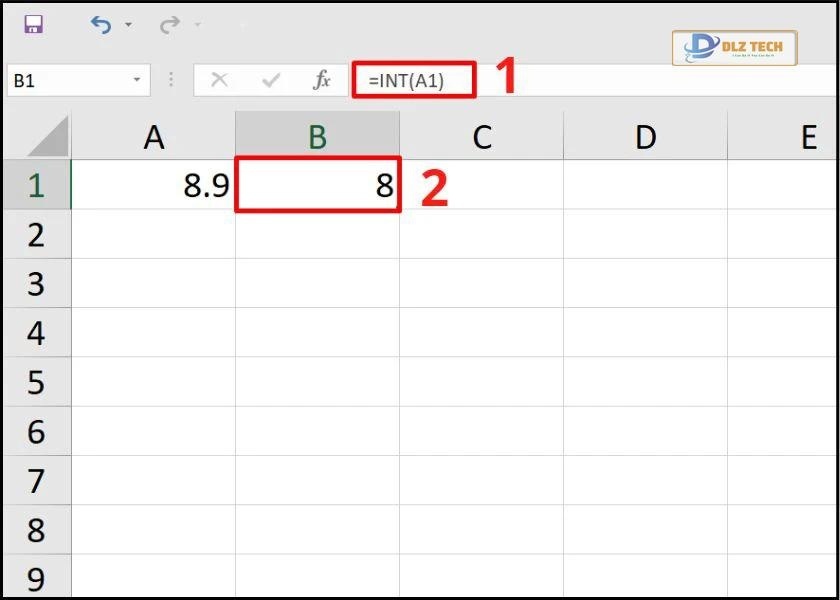
Task: Click the formula bar showing =INT(A1)
Action: click(x=595, y=80)
